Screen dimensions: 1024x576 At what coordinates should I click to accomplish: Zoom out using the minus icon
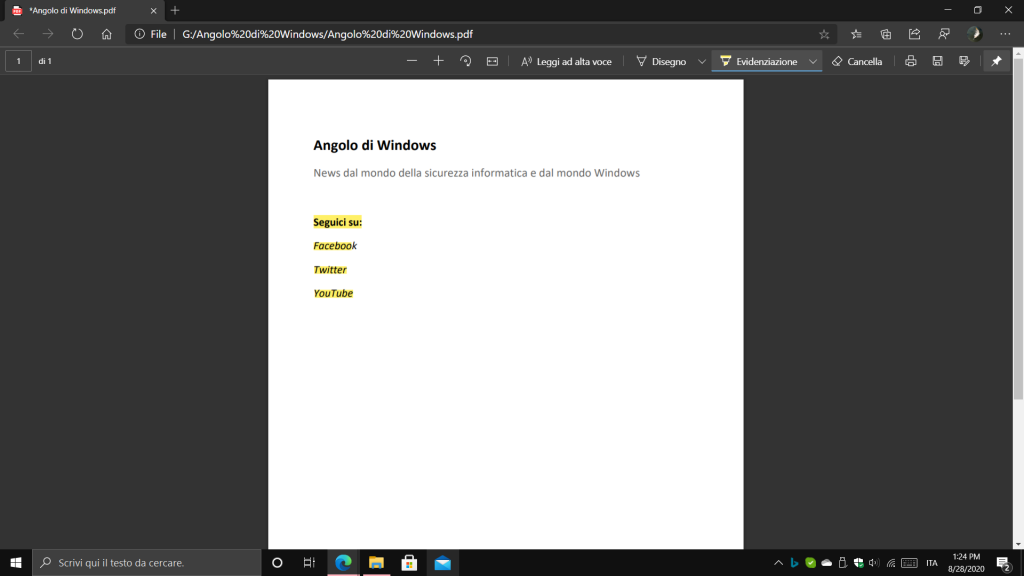coord(412,61)
